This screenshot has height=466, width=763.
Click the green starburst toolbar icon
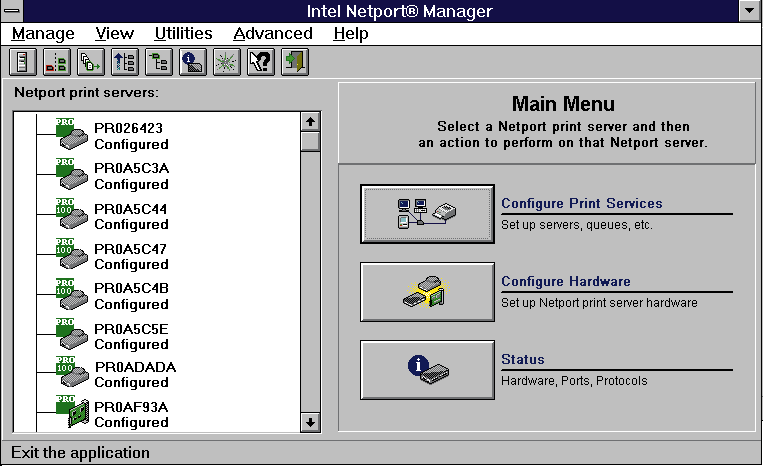[x=227, y=62]
